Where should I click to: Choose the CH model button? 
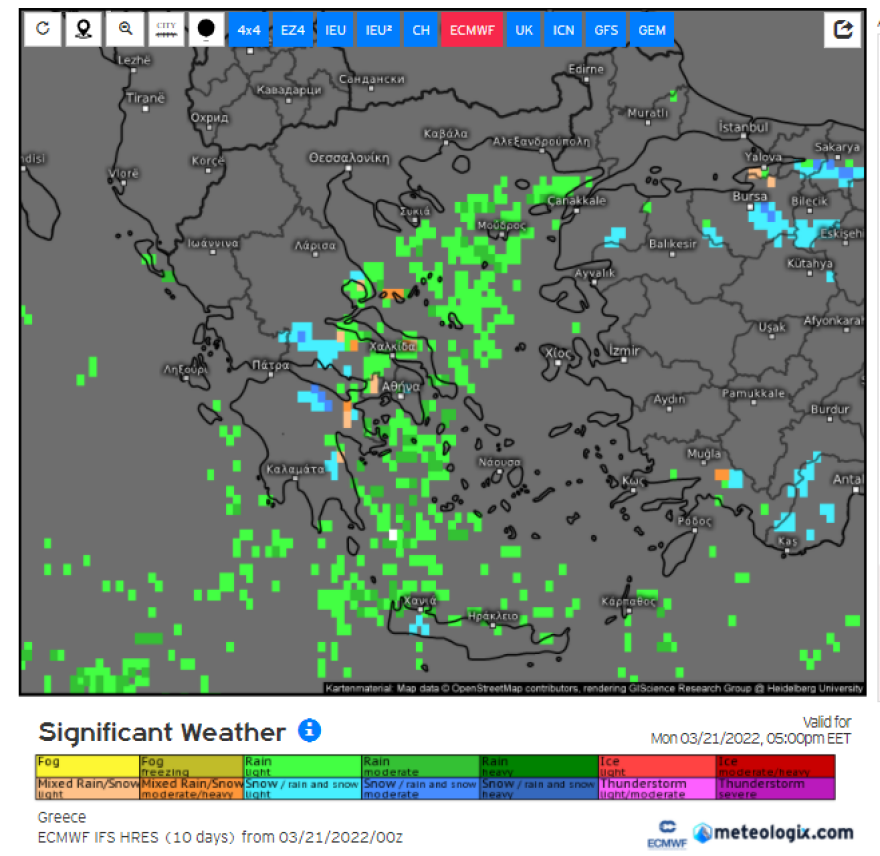[x=421, y=30]
